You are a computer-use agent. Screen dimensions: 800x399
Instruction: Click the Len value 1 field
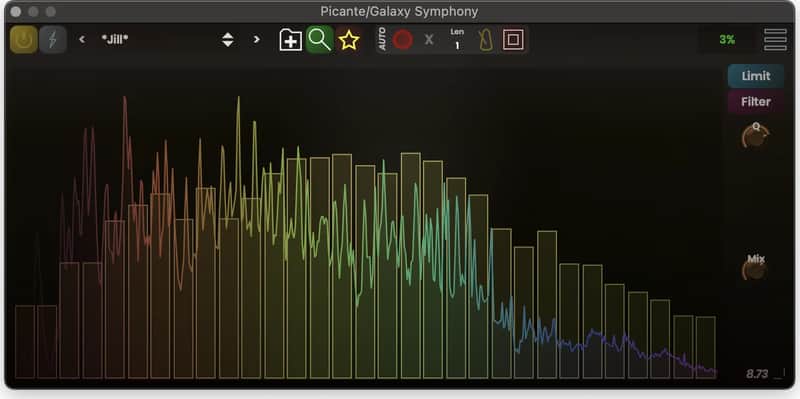click(x=457, y=39)
